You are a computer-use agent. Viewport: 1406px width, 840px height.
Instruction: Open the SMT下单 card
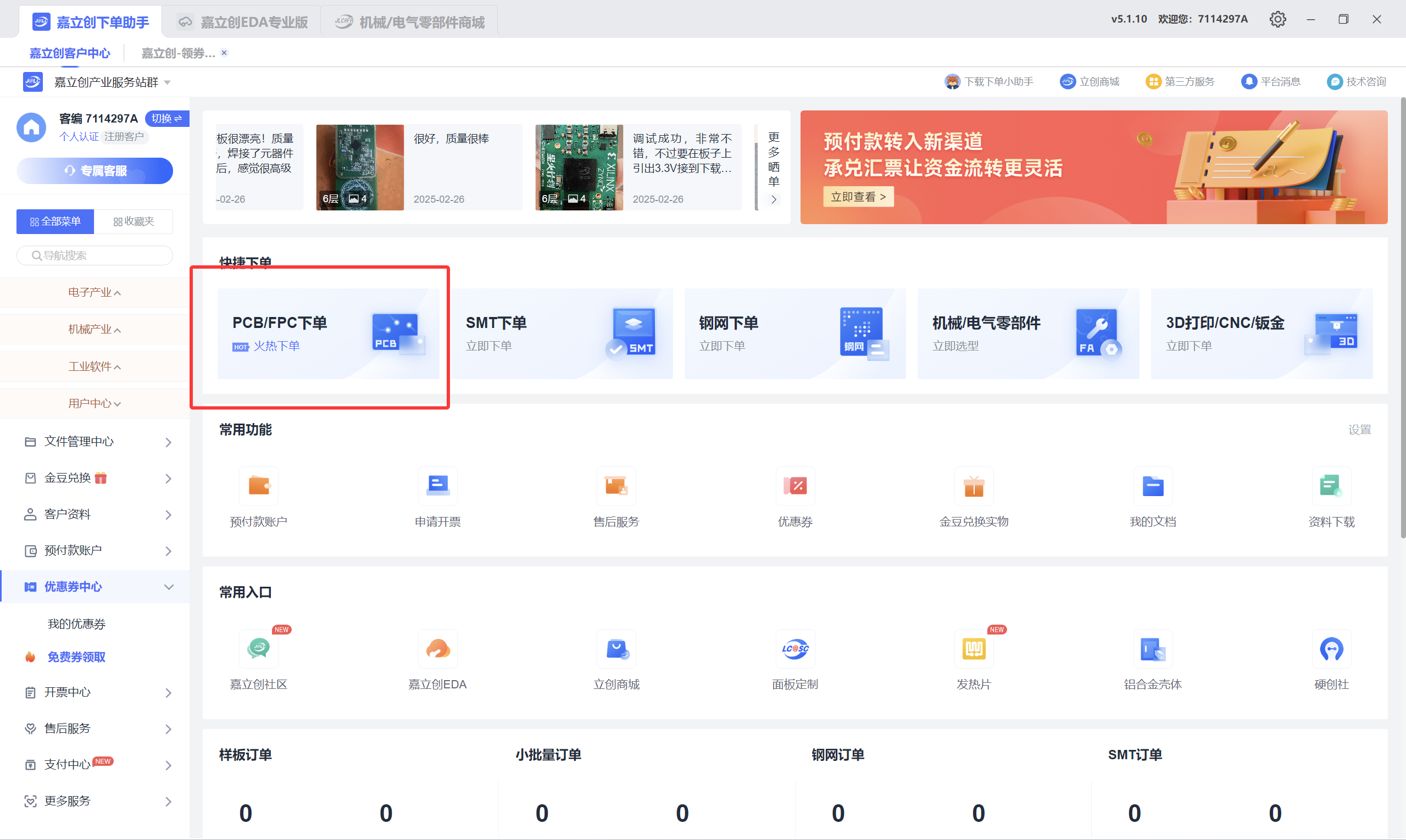pos(562,333)
